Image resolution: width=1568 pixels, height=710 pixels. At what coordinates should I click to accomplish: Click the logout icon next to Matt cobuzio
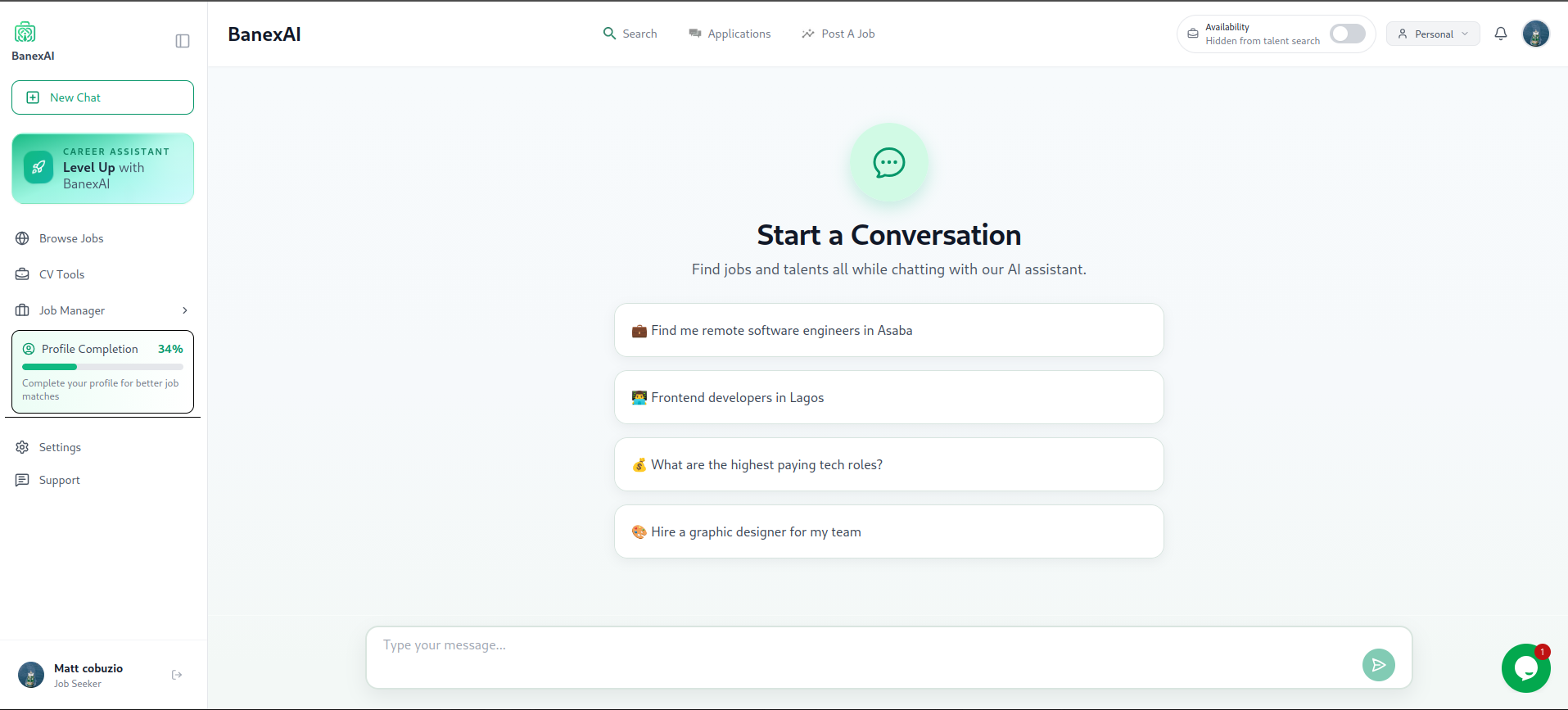pyautogui.click(x=177, y=675)
